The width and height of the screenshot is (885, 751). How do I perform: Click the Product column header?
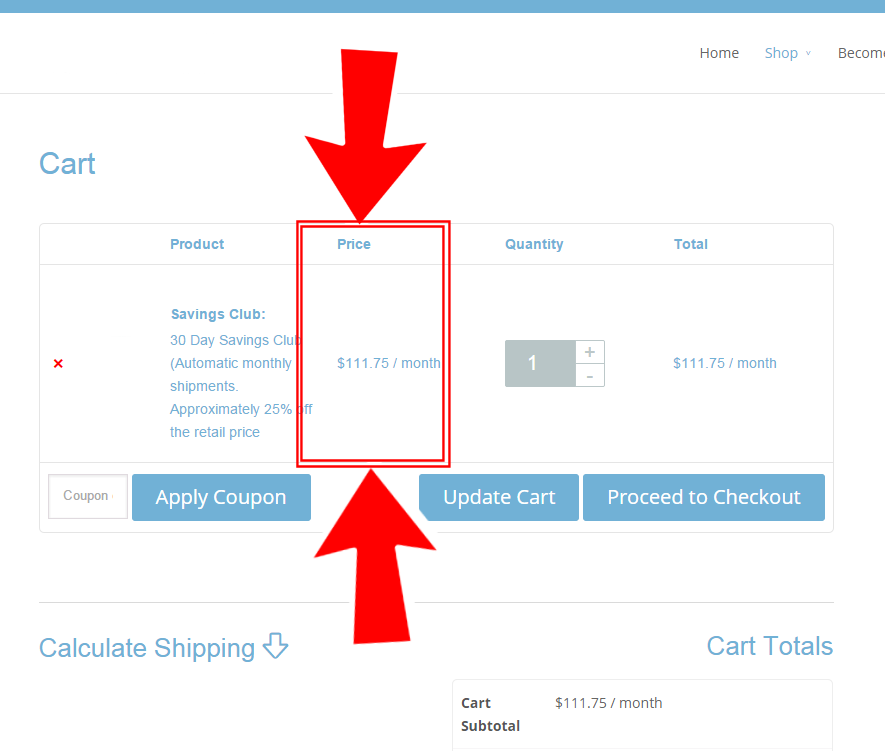coord(197,244)
